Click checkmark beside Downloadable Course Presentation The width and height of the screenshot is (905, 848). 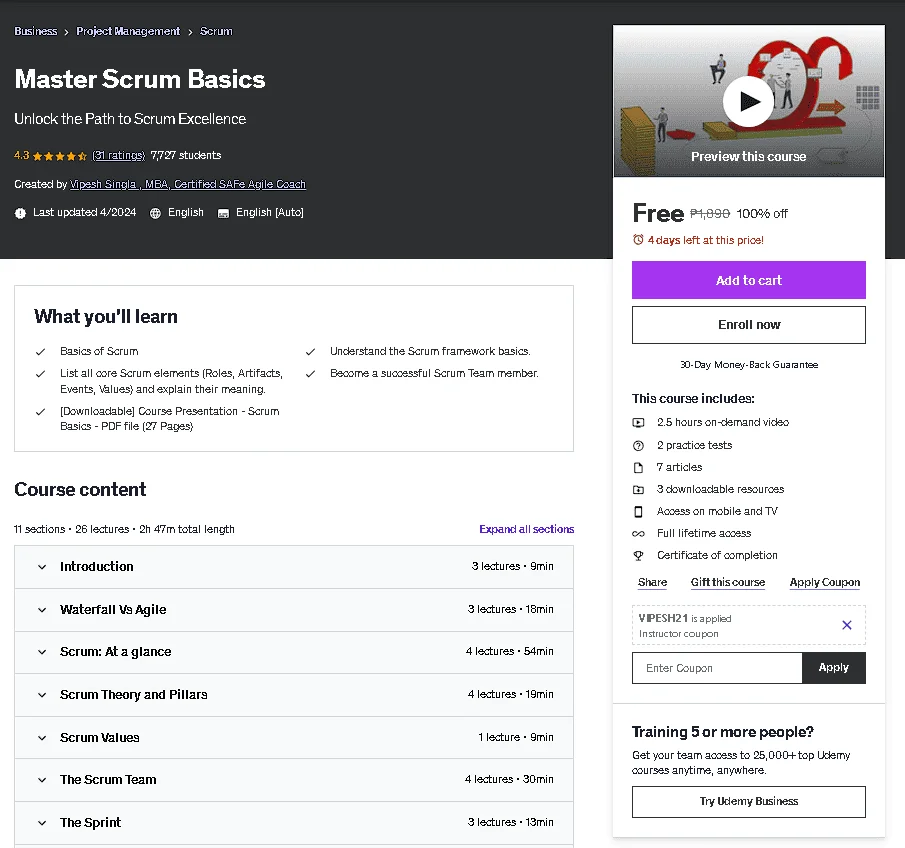(40, 412)
